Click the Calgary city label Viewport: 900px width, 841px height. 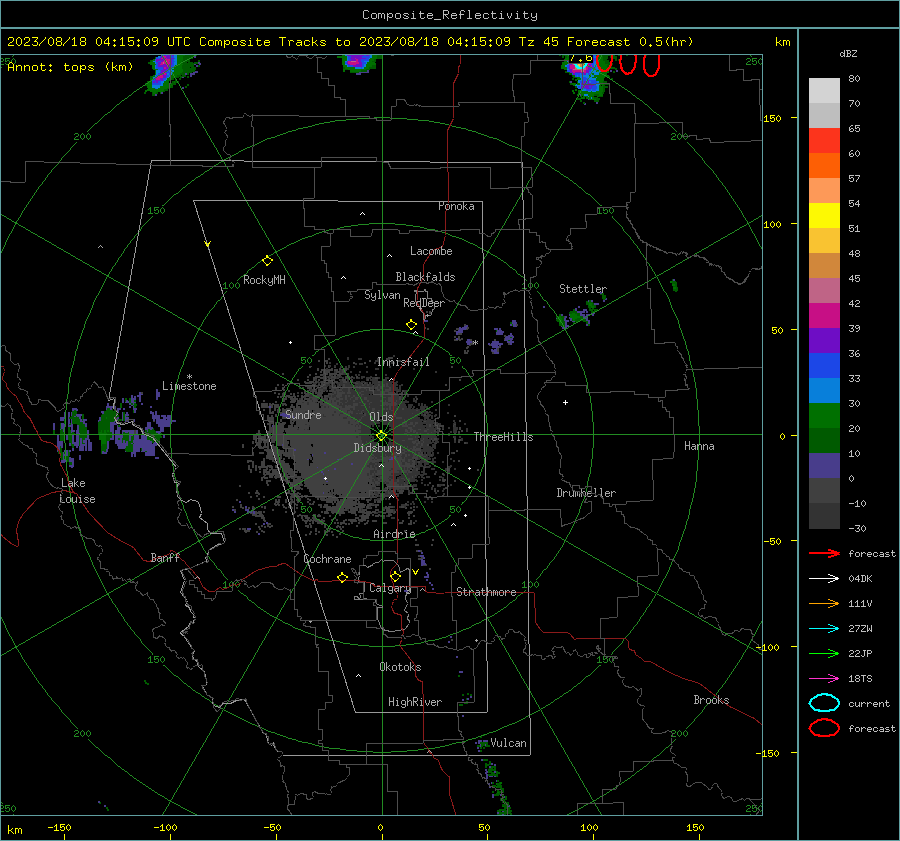point(390,588)
